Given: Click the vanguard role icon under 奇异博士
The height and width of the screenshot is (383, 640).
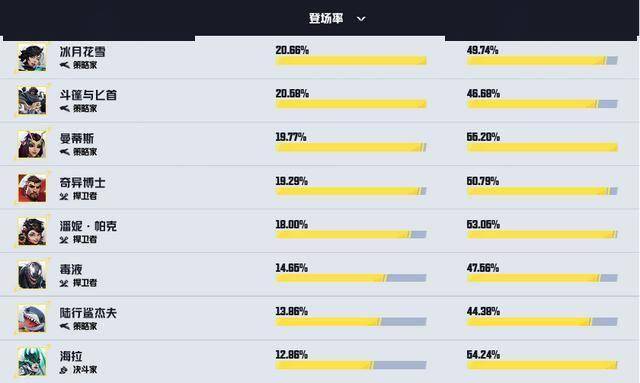Looking at the screenshot, I should [x=64, y=196].
